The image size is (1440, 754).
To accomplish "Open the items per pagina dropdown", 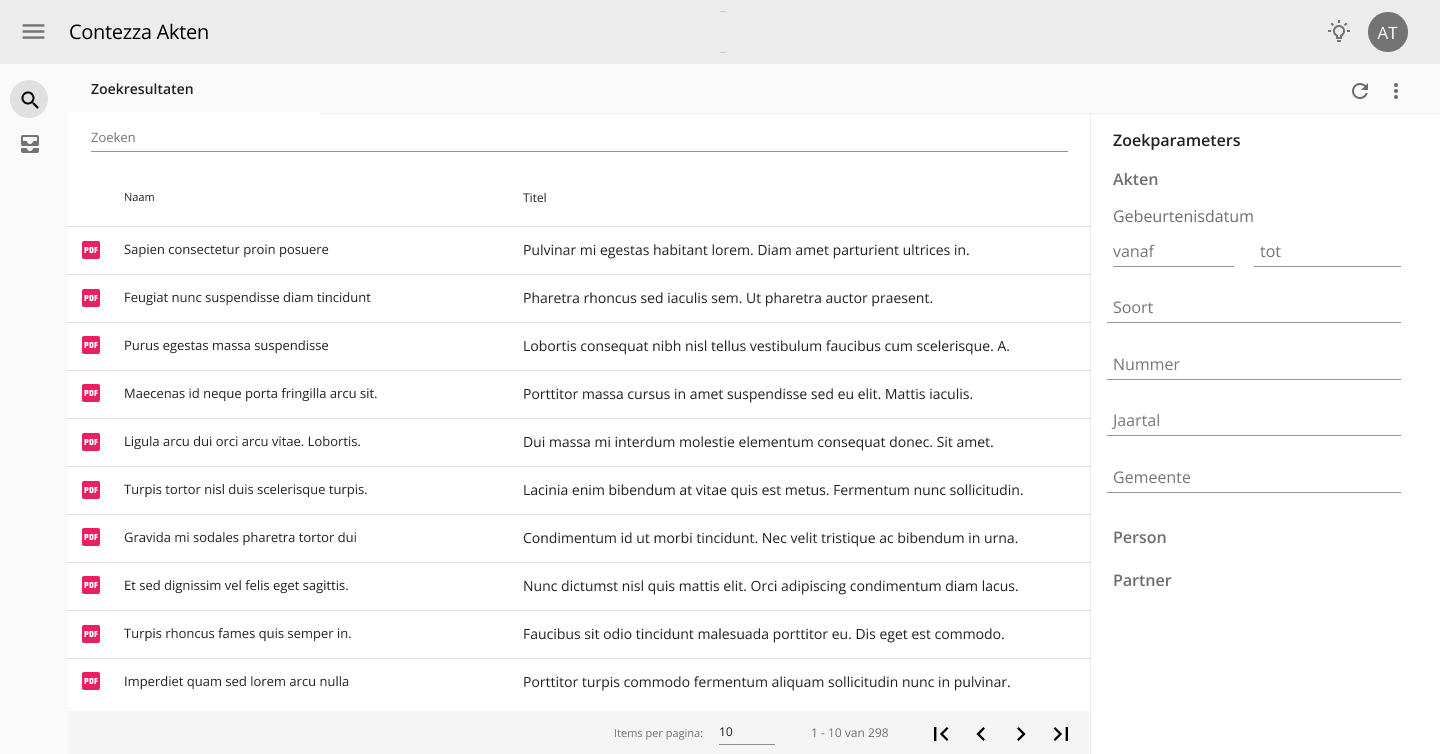I will (746, 732).
